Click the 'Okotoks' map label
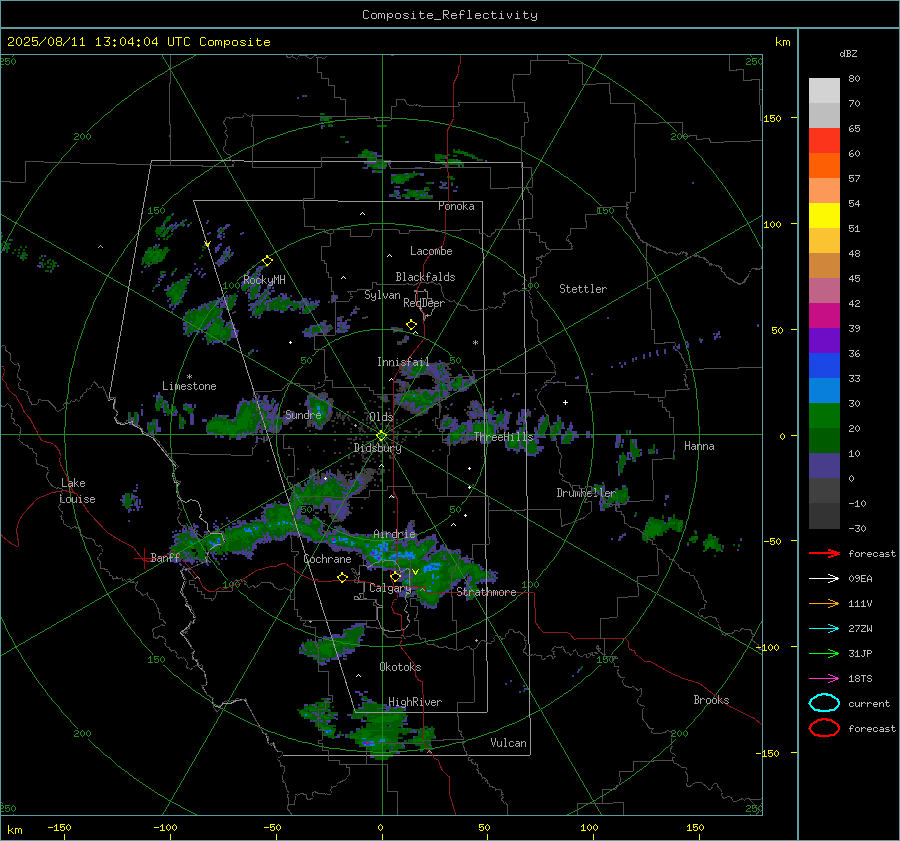900x841 pixels. click(400, 667)
